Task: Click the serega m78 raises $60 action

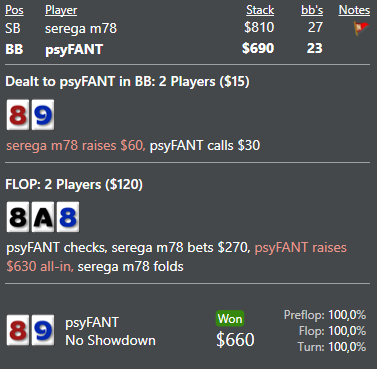Action: coord(76,146)
